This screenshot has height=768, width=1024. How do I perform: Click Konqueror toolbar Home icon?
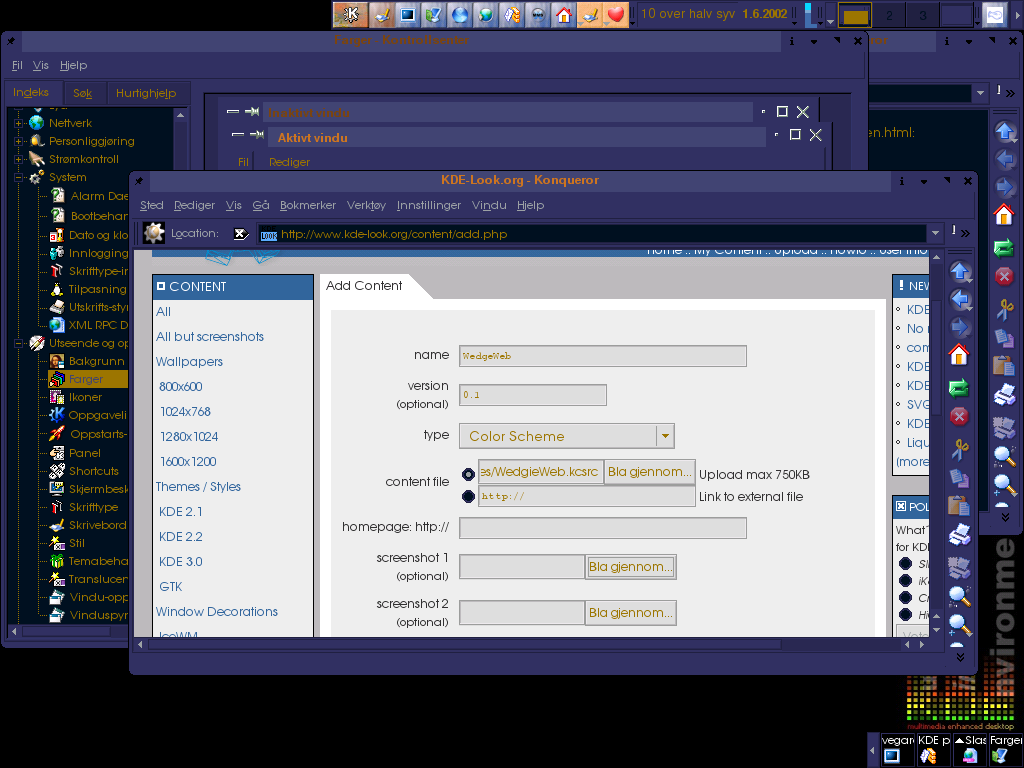[959, 355]
